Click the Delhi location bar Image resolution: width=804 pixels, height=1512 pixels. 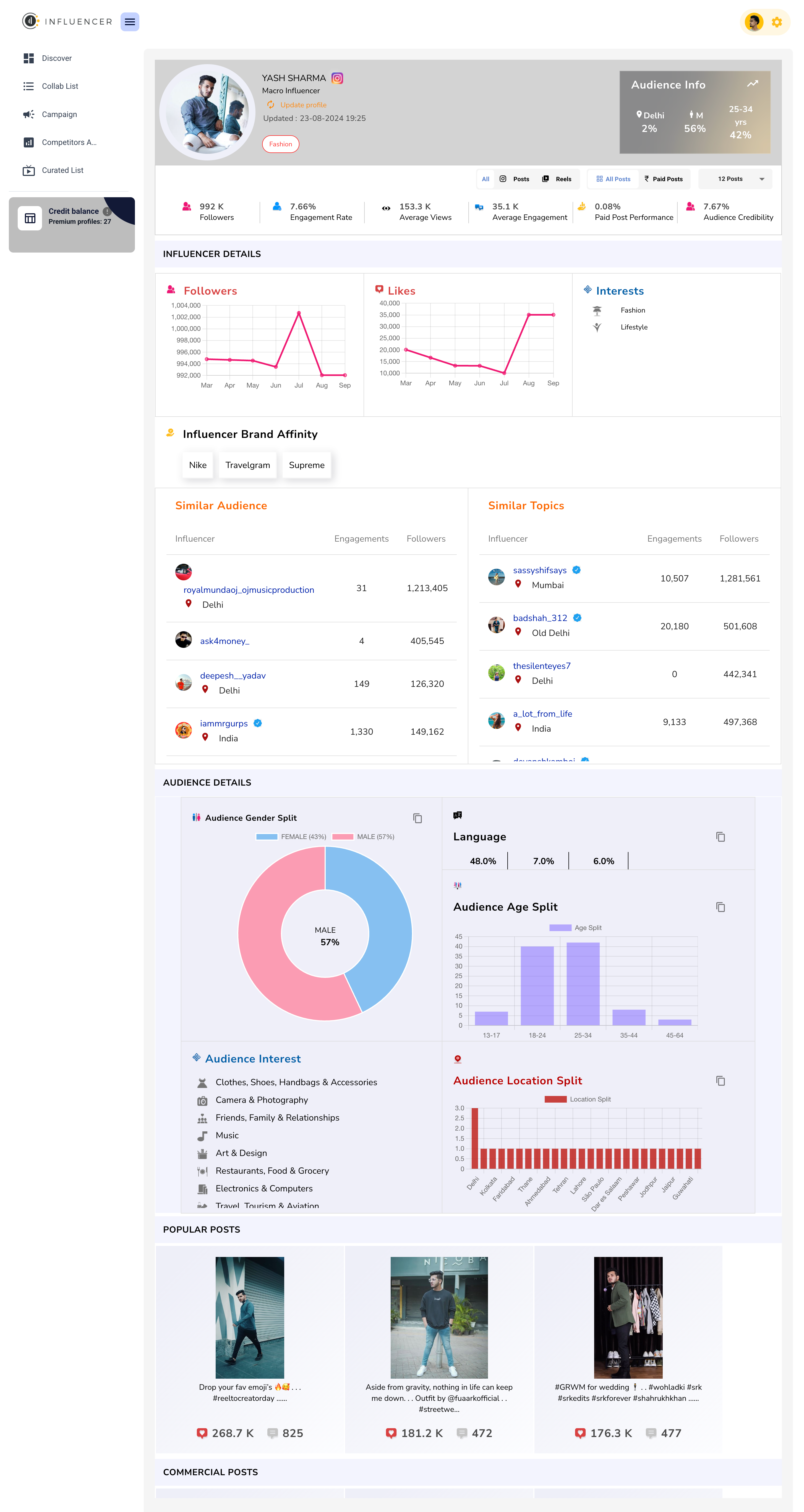pyautogui.click(x=475, y=1139)
